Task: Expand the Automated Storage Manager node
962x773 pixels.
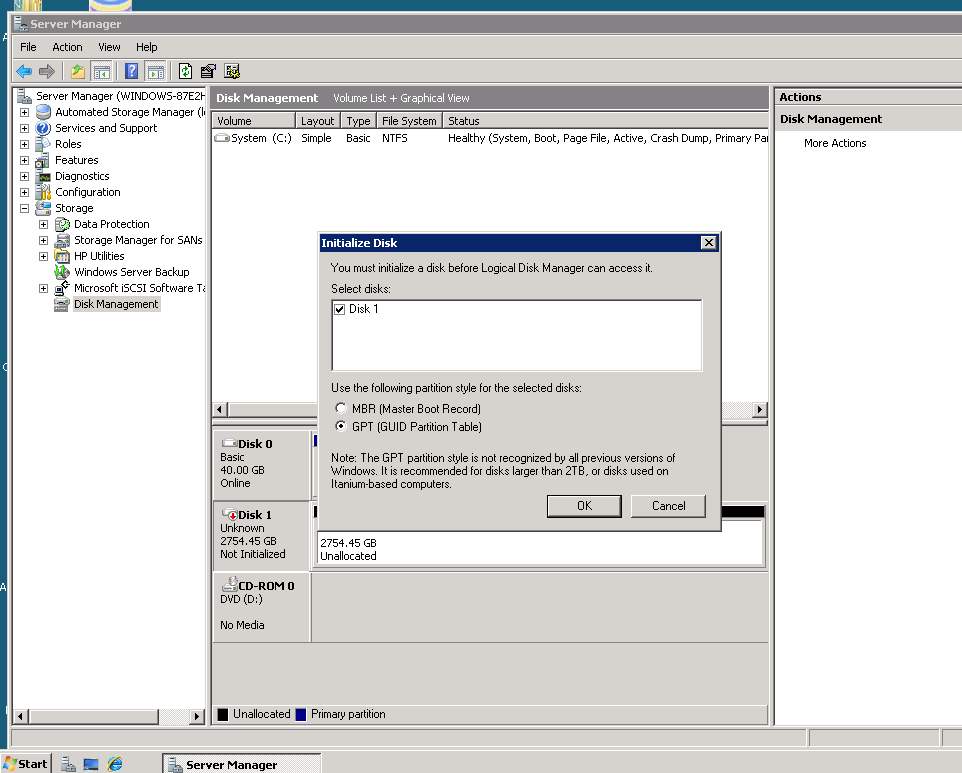Action: 25,112
